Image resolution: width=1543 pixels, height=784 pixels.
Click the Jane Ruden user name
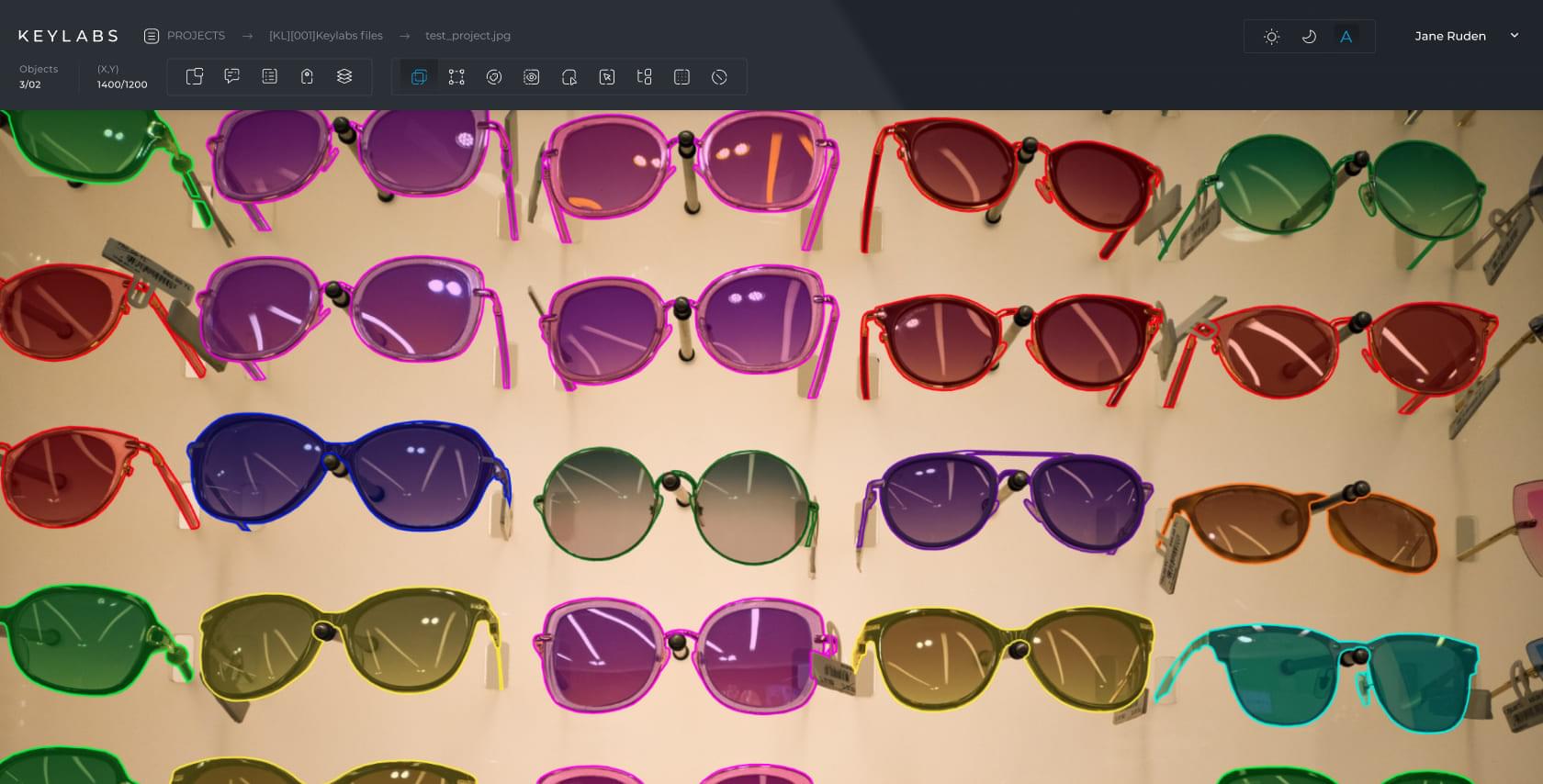pyautogui.click(x=1450, y=36)
